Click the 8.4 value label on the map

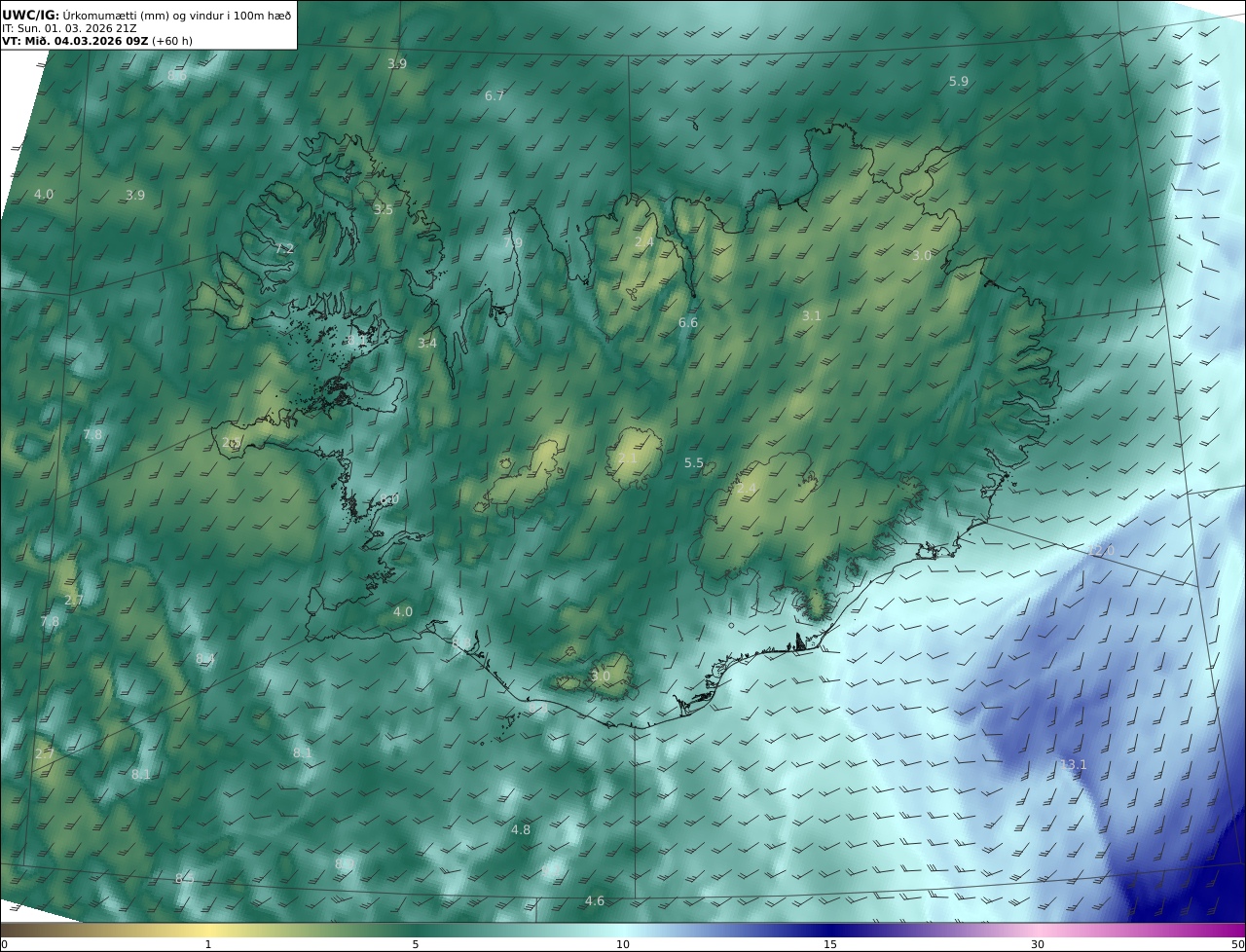coord(204,659)
